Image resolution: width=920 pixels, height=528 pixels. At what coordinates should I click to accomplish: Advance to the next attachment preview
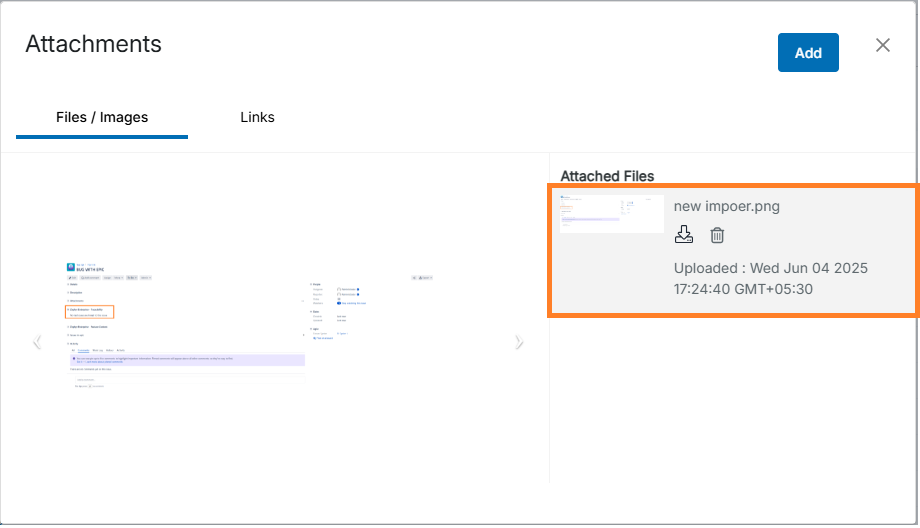tap(518, 343)
